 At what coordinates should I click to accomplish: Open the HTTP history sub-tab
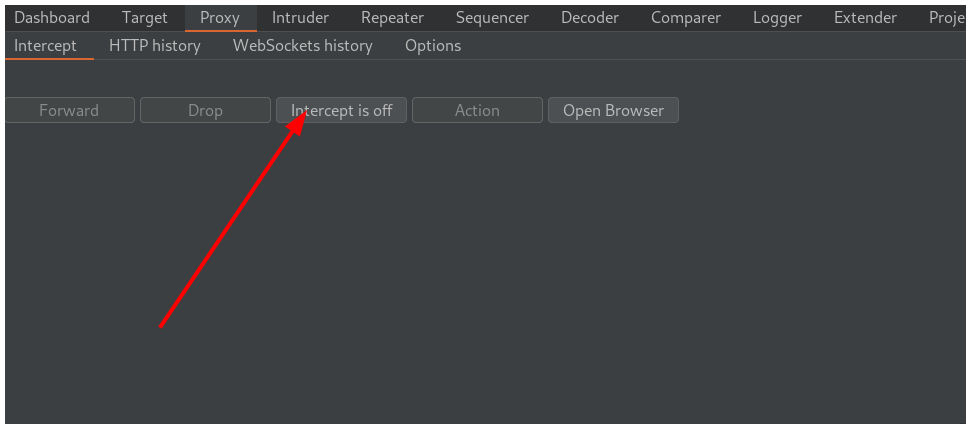coord(155,45)
